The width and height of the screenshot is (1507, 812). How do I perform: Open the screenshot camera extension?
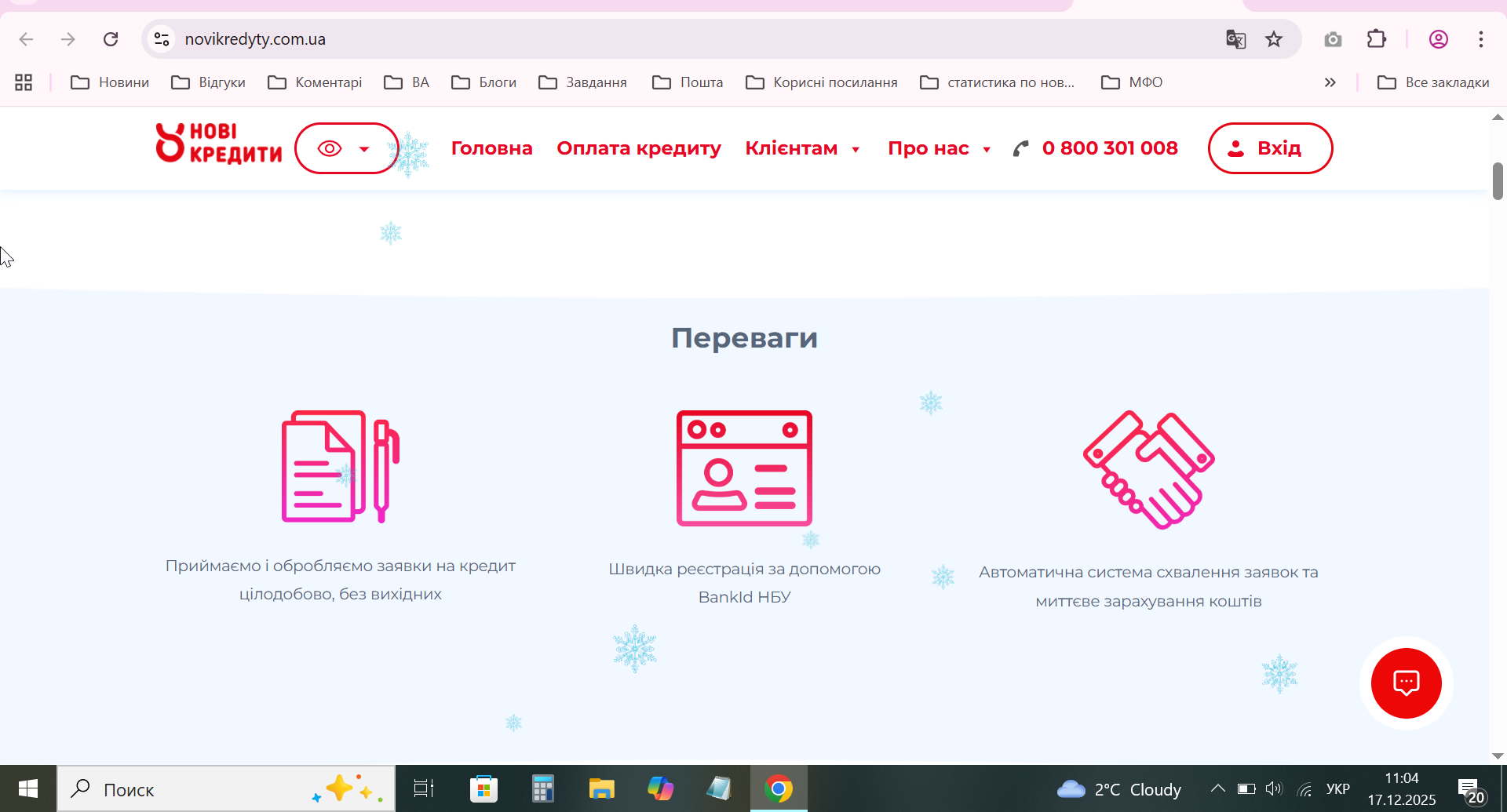point(1333,39)
